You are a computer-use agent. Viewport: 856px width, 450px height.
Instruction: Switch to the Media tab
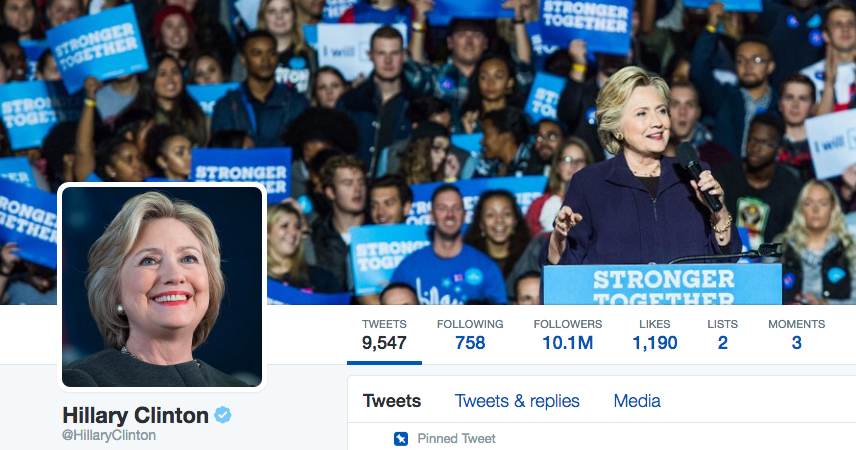coord(637,401)
